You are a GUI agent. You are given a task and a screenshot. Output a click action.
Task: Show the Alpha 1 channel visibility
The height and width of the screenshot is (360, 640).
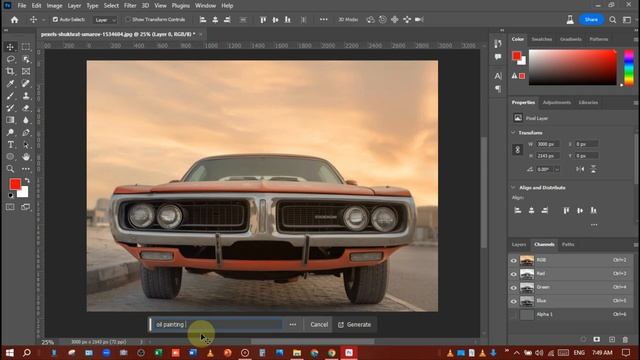coord(513,315)
